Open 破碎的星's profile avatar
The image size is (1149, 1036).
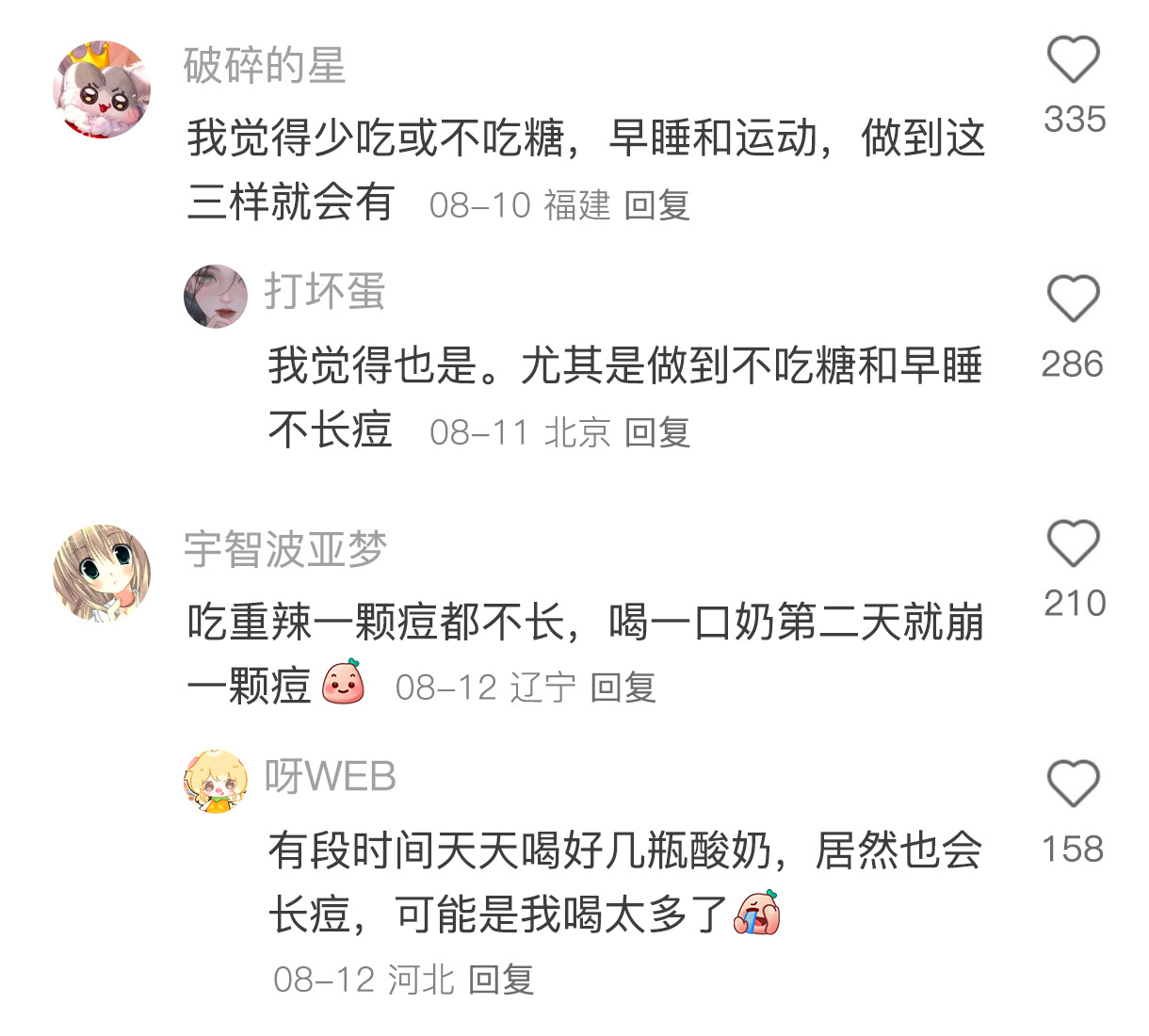(102, 89)
